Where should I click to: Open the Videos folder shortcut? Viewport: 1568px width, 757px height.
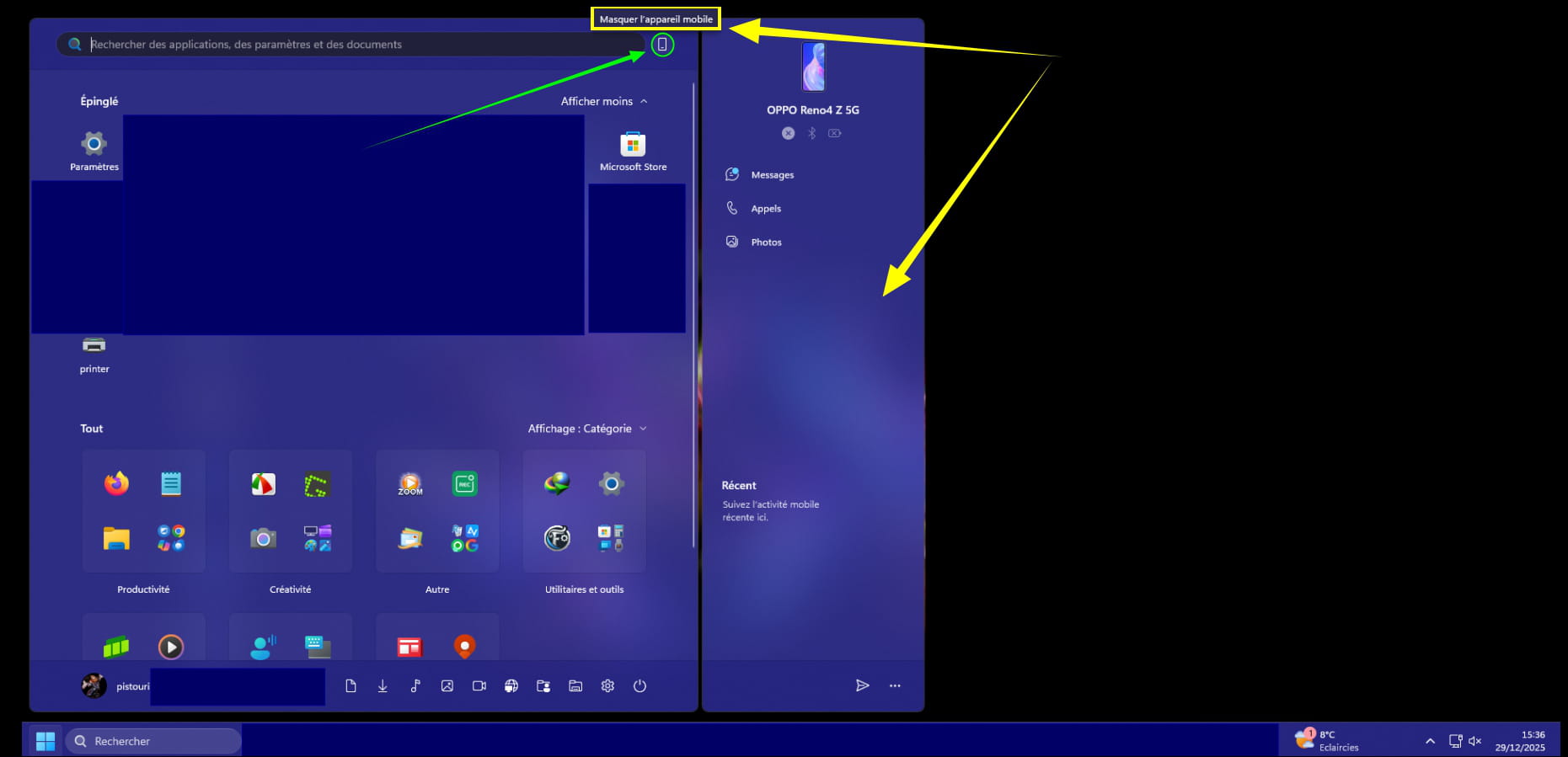(x=479, y=686)
